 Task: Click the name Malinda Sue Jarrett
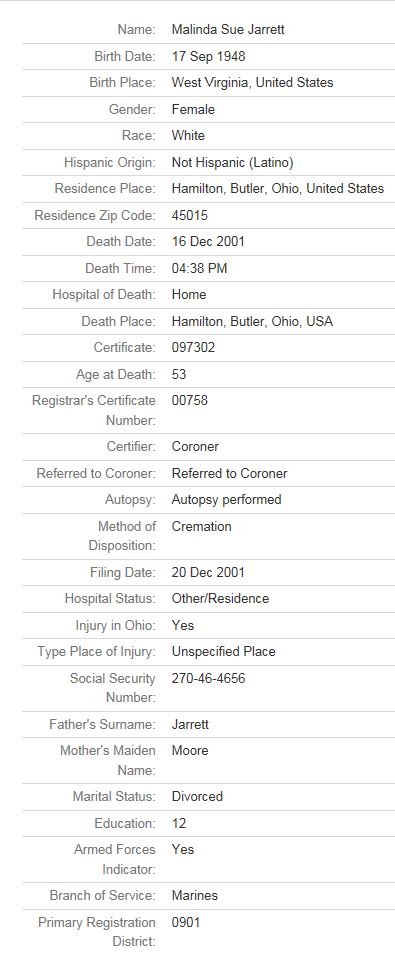(x=228, y=29)
